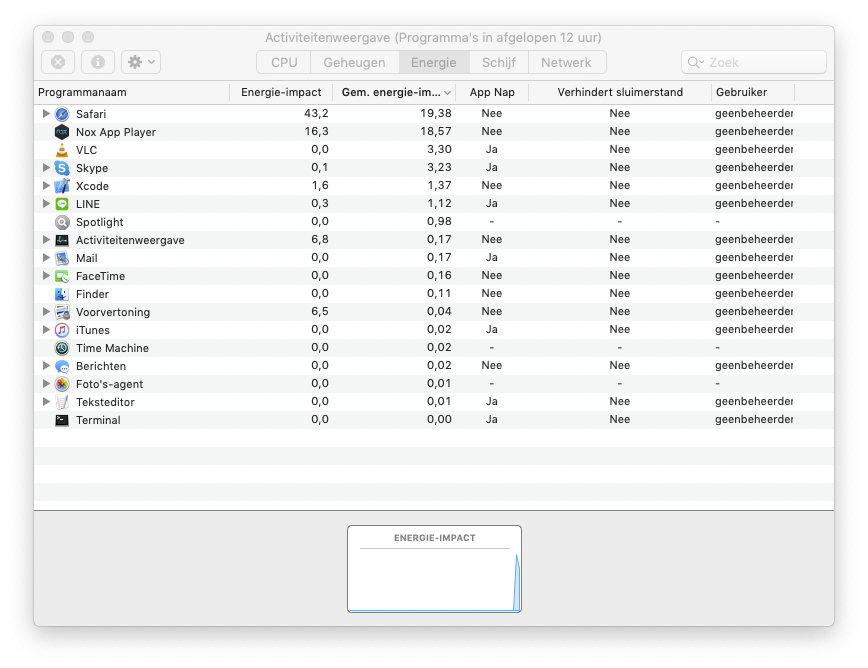Click the Skype app icon
Viewport: 868px width, 668px height.
(62, 168)
